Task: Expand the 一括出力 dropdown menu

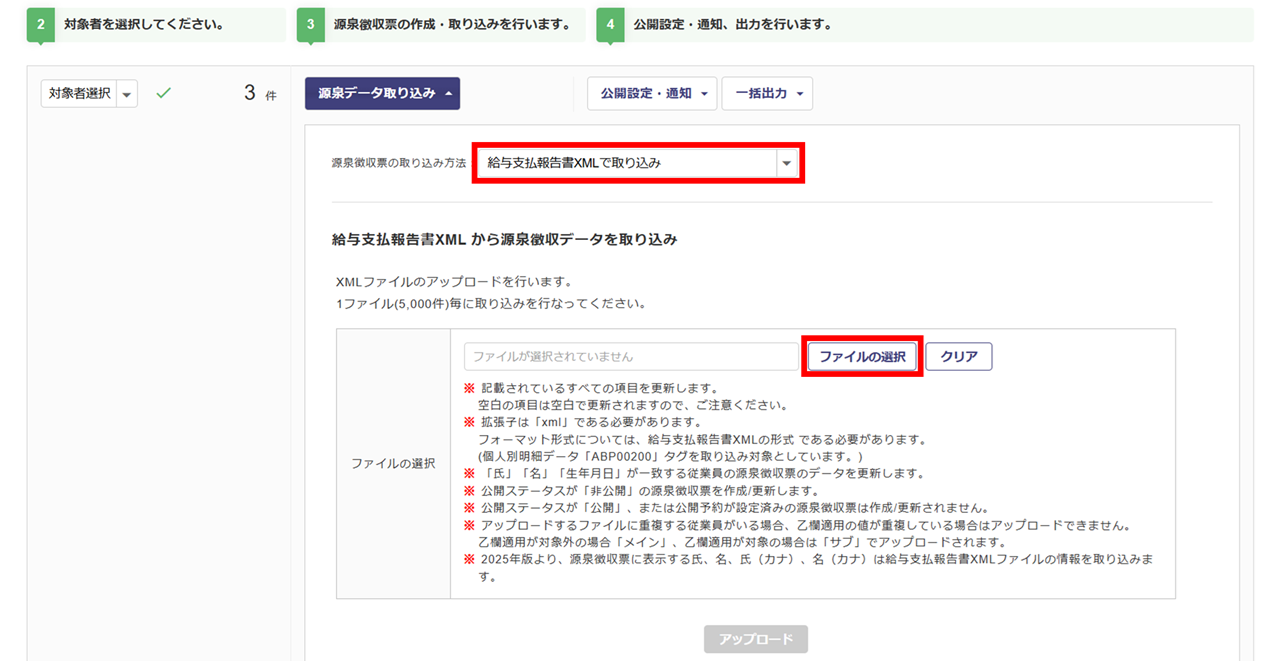Action: tap(767, 93)
